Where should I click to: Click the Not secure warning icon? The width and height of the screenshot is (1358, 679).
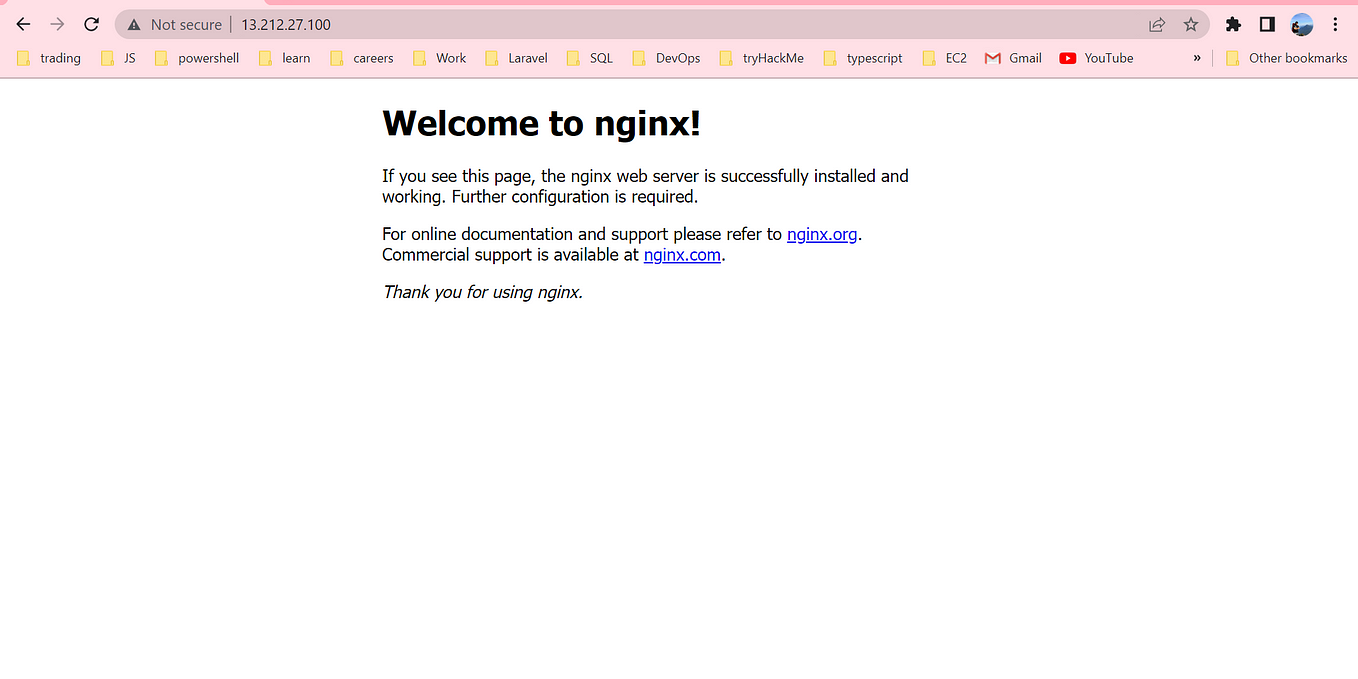point(134,25)
